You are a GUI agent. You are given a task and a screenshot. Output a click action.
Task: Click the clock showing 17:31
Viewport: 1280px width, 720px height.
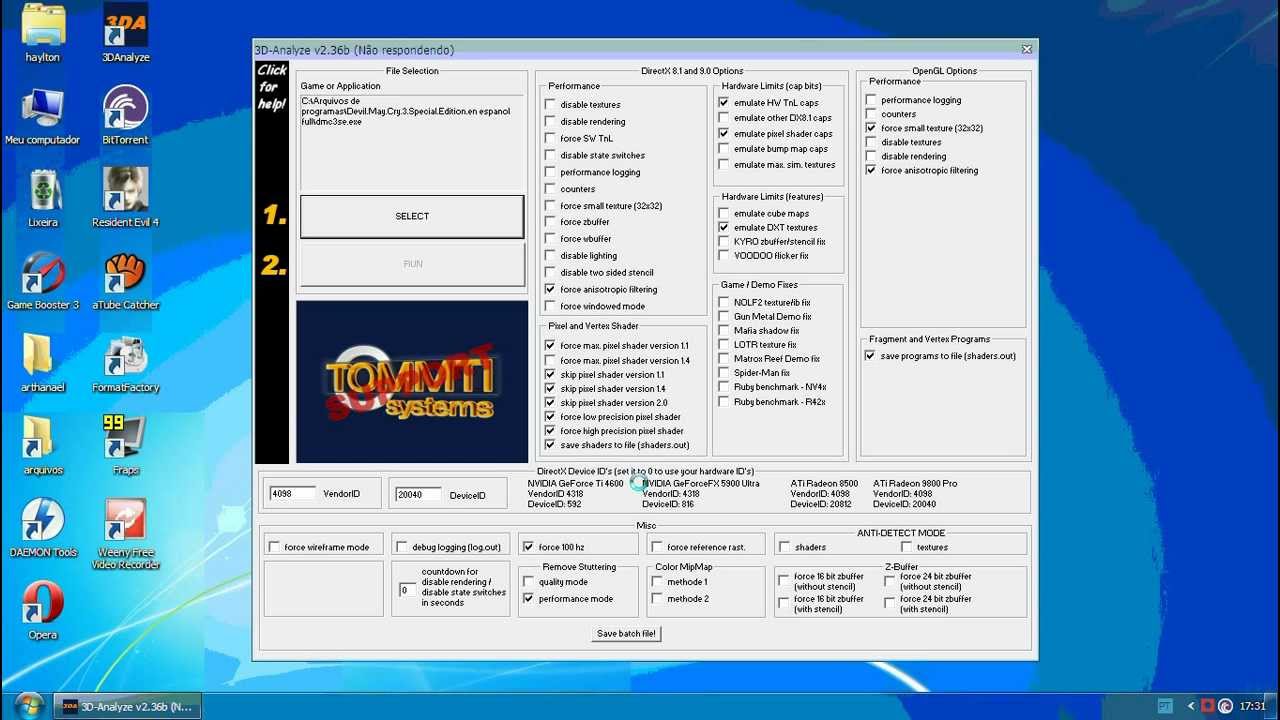1253,706
